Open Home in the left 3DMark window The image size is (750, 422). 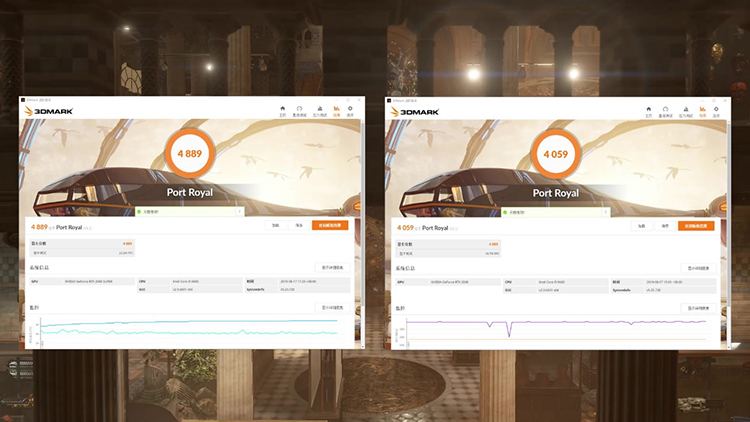tap(283, 111)
